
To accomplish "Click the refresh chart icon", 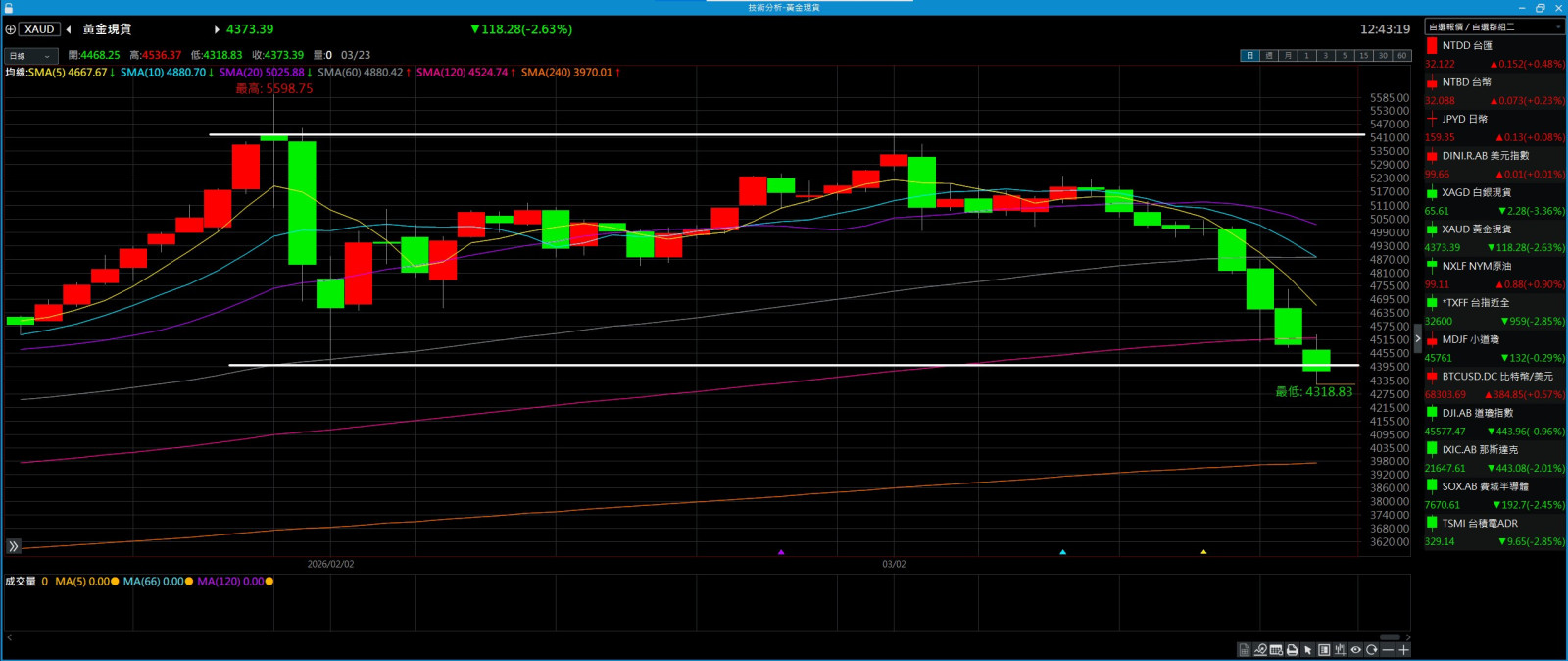I will point(1372,650).
